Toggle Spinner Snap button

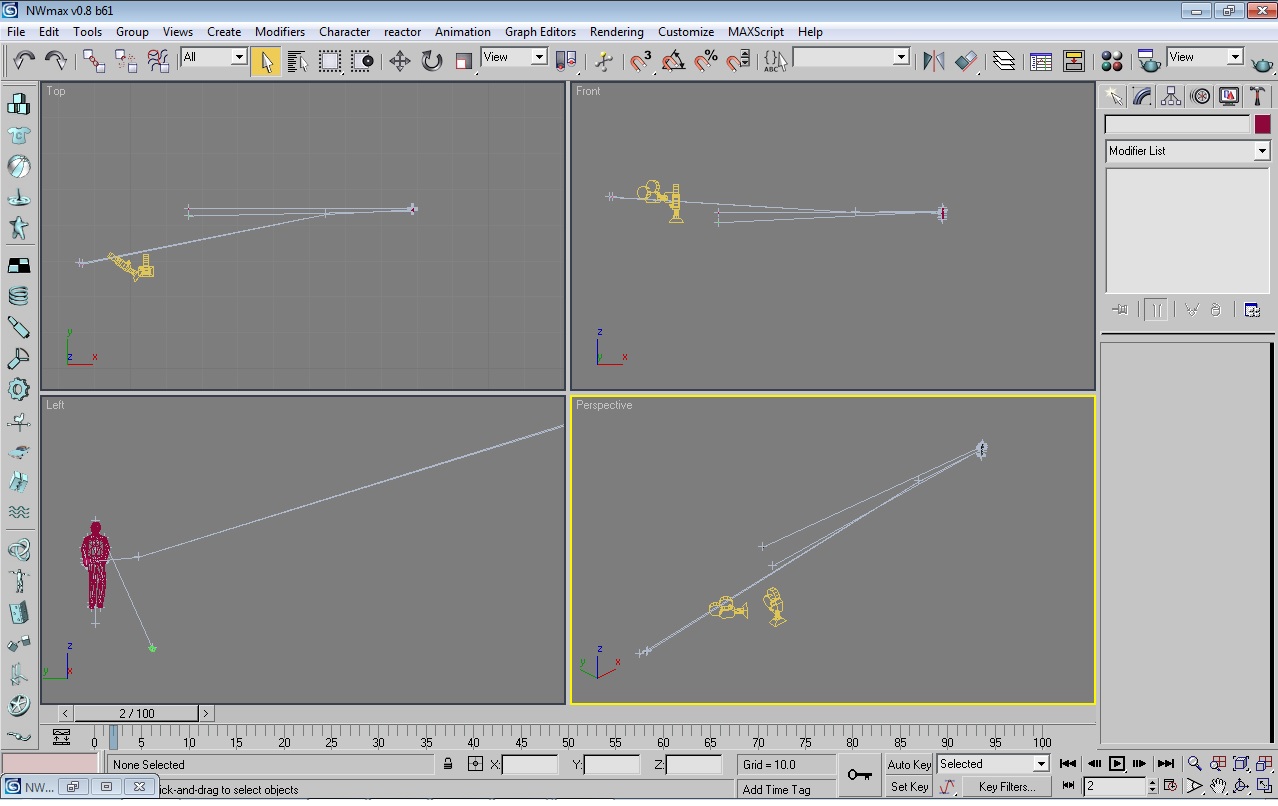(738, 61)
